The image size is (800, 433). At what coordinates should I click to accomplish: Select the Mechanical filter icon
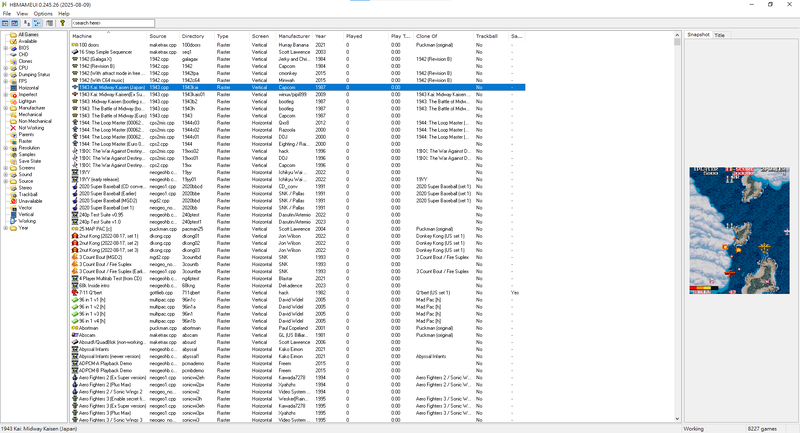coord(13,115)
